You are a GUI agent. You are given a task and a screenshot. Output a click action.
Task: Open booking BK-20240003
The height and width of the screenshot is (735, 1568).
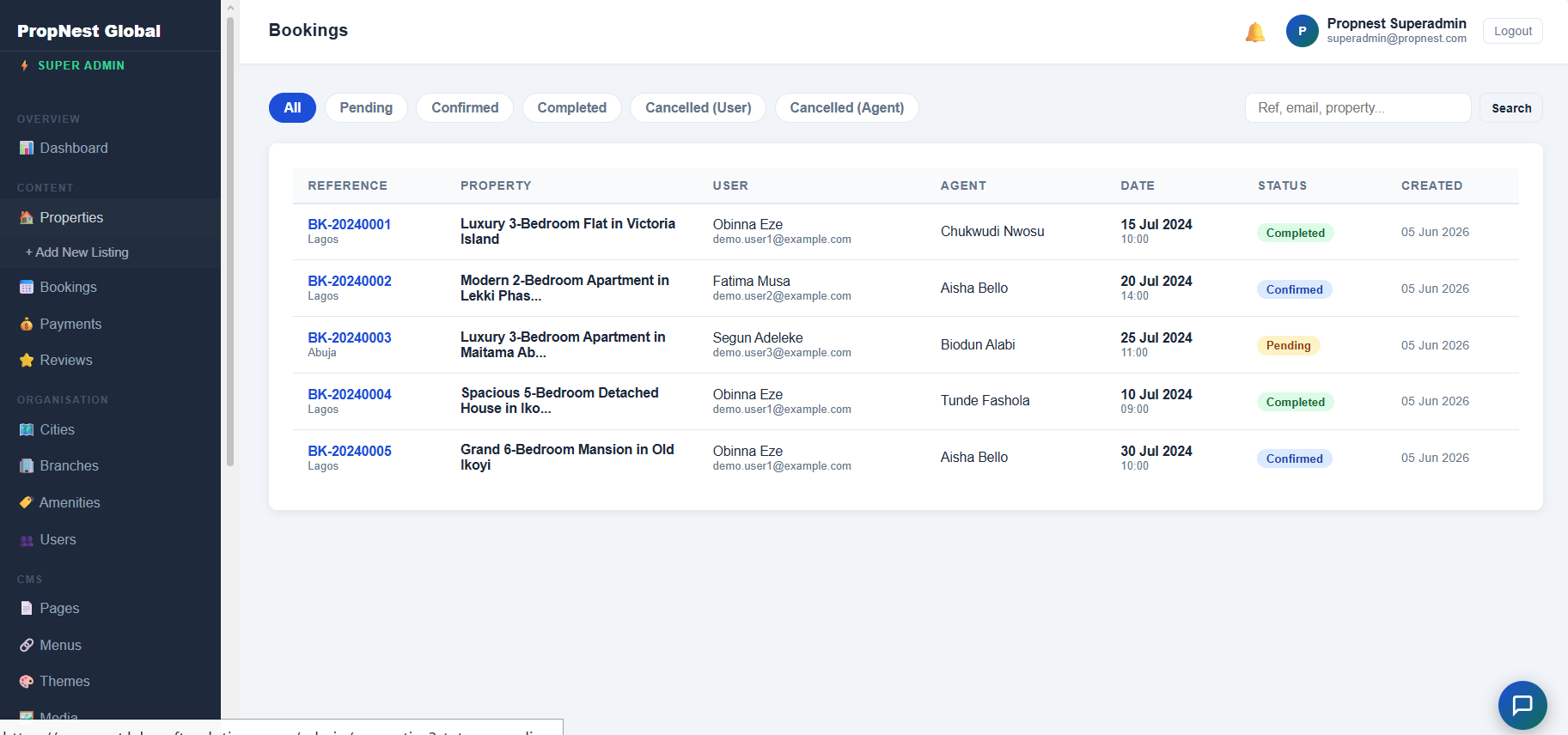[x=350, y=337]
